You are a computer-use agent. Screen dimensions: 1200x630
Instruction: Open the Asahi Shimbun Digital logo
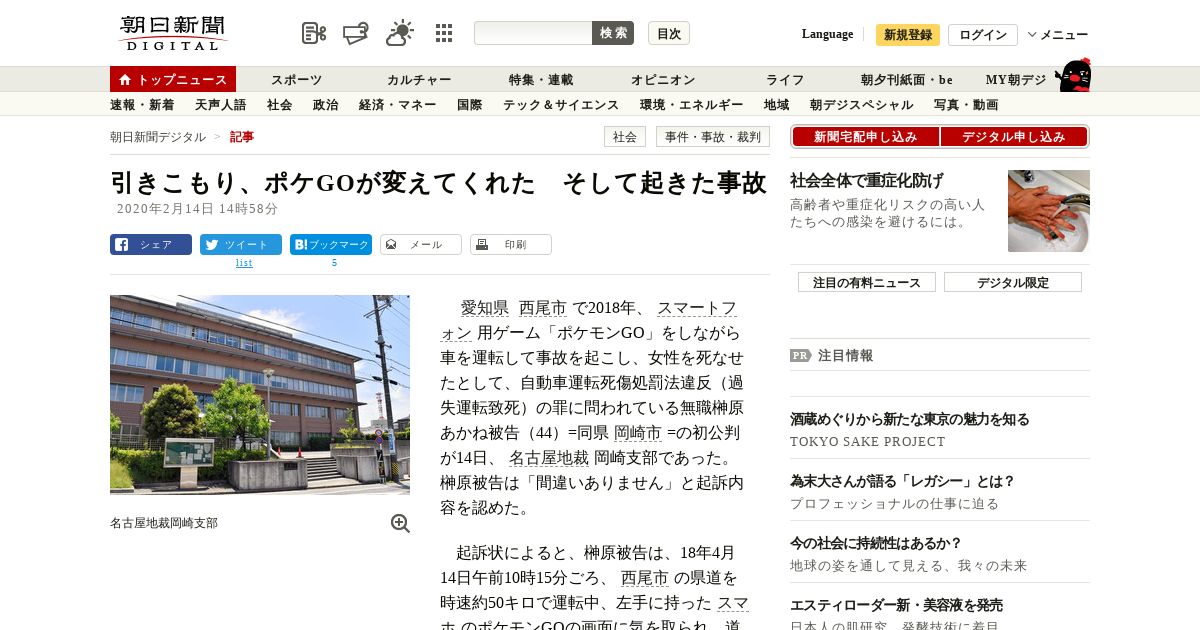pyautogui.click(x=173, y=33)
